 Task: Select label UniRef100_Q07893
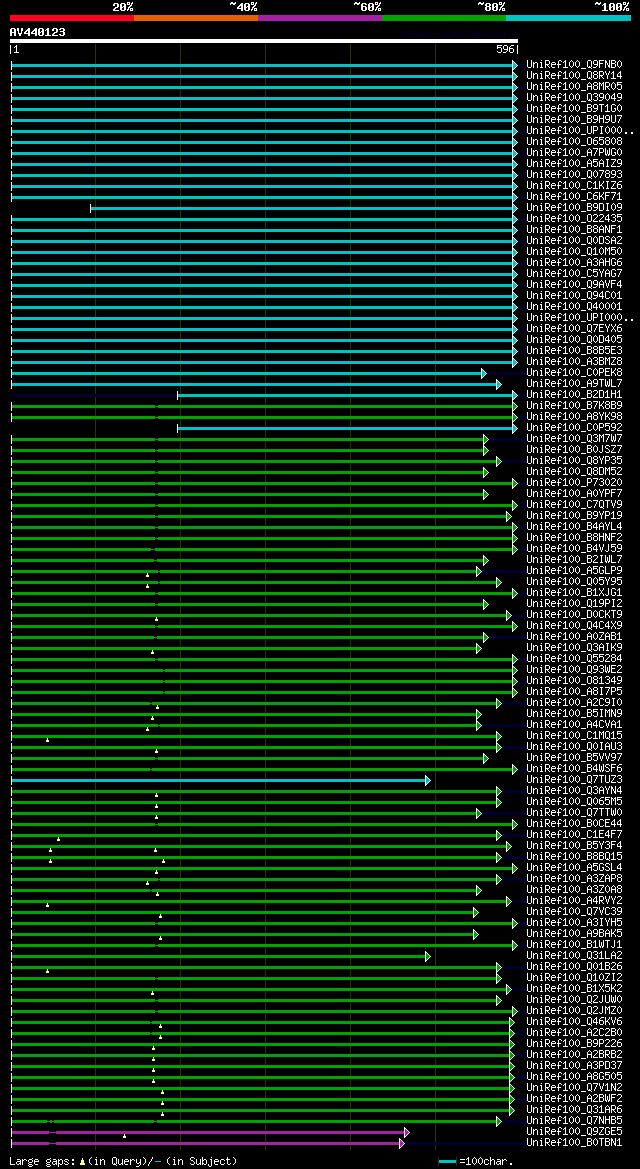pos(574,175)
